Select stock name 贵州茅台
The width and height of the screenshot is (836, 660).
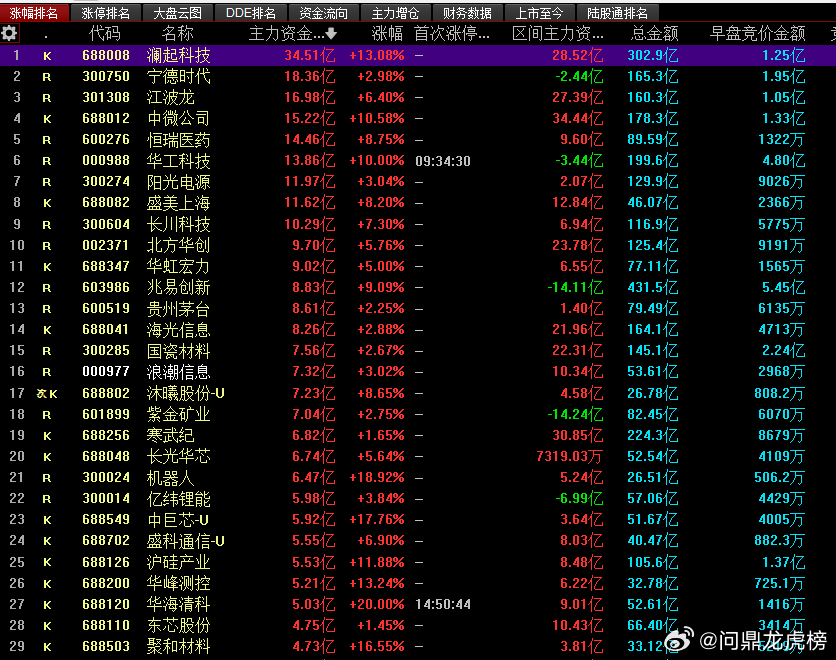pyautogui.click(x=179, y=309)
